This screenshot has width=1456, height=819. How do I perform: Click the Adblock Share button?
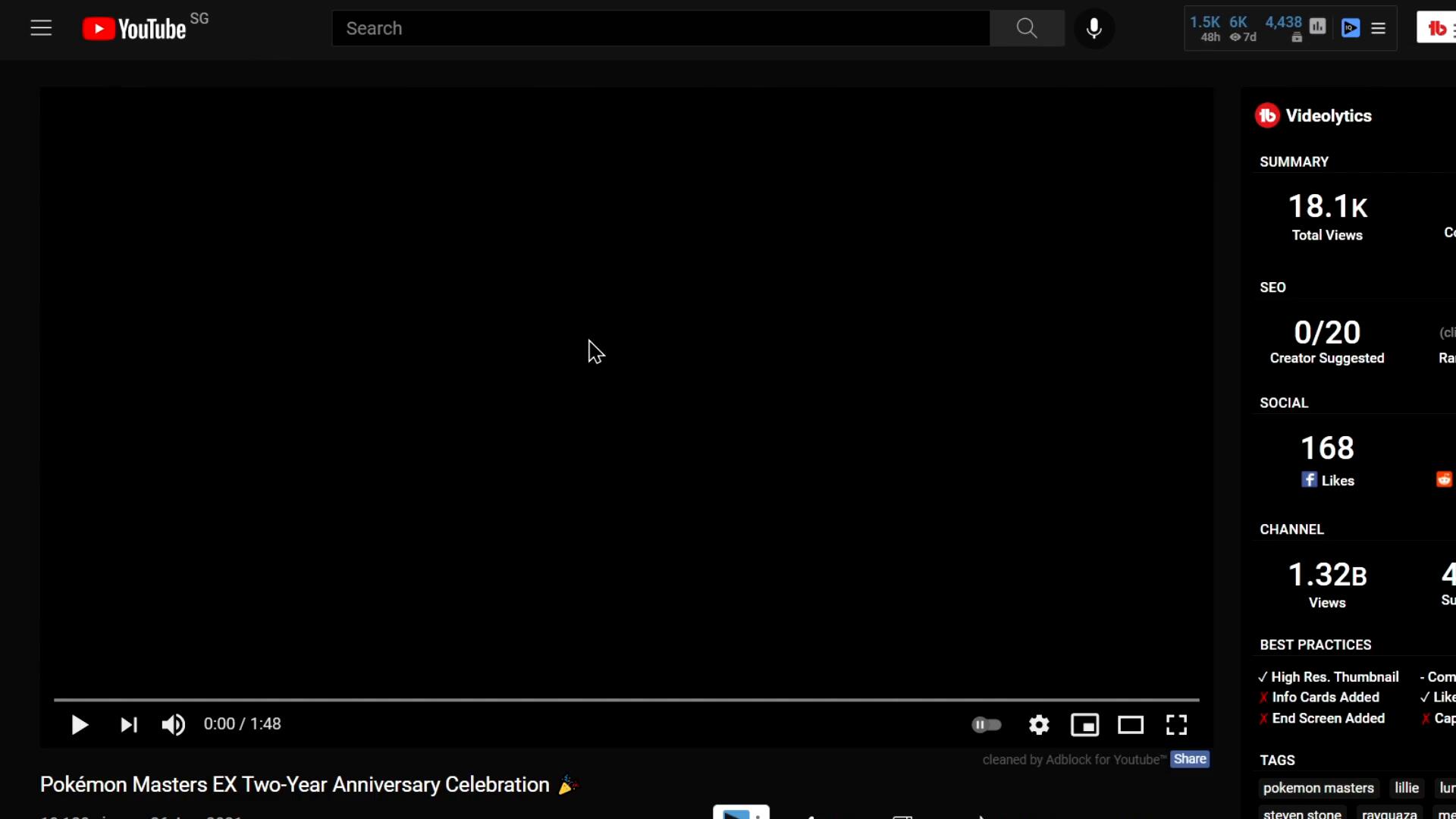(x=1189, y=759)
